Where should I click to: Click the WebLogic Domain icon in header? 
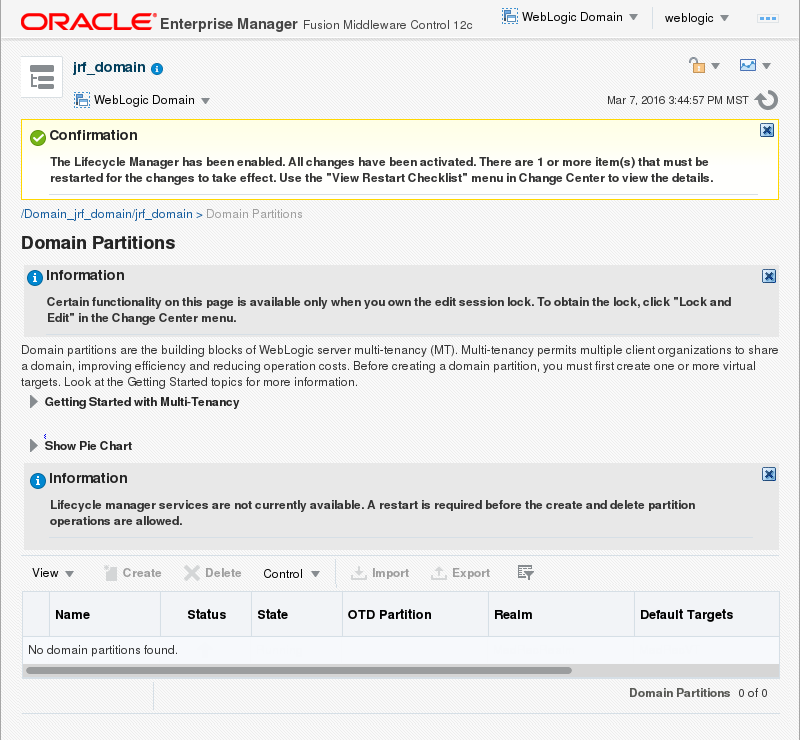click(x=510, y=16)
